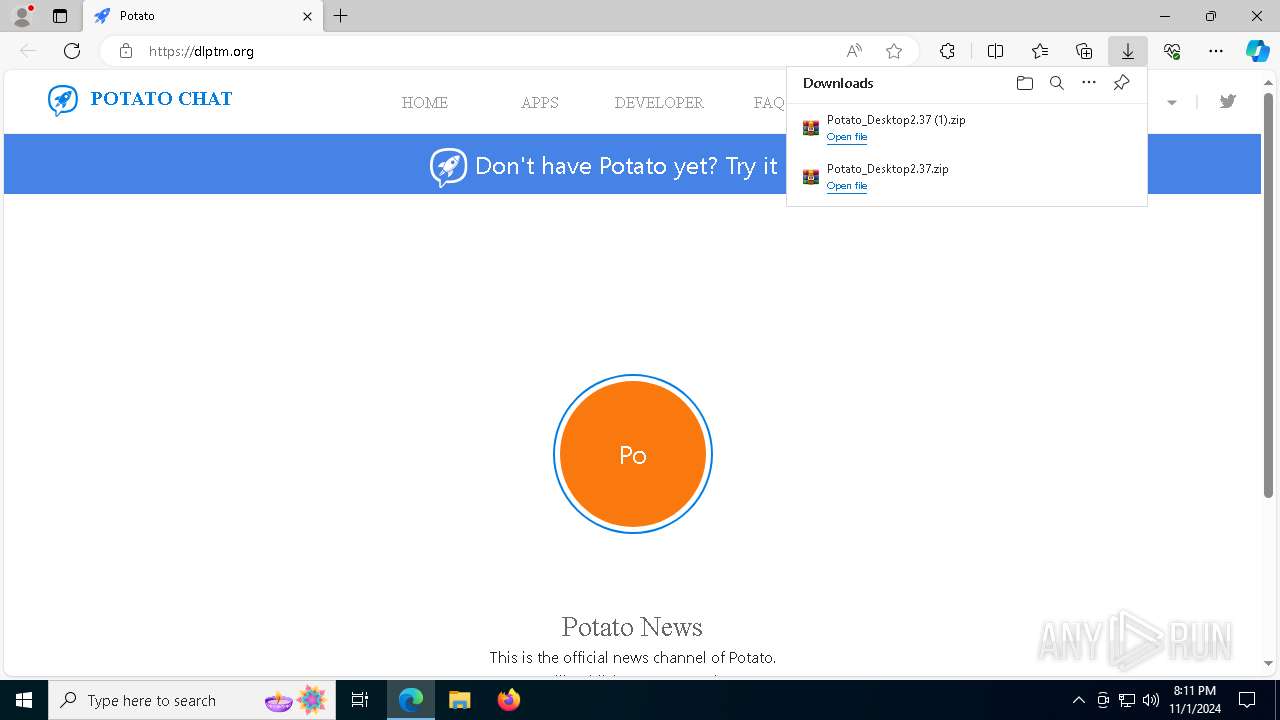This screenshot has width=1280, height=720.
Task: Open Settings and more menu
Action: point(1216,51)
